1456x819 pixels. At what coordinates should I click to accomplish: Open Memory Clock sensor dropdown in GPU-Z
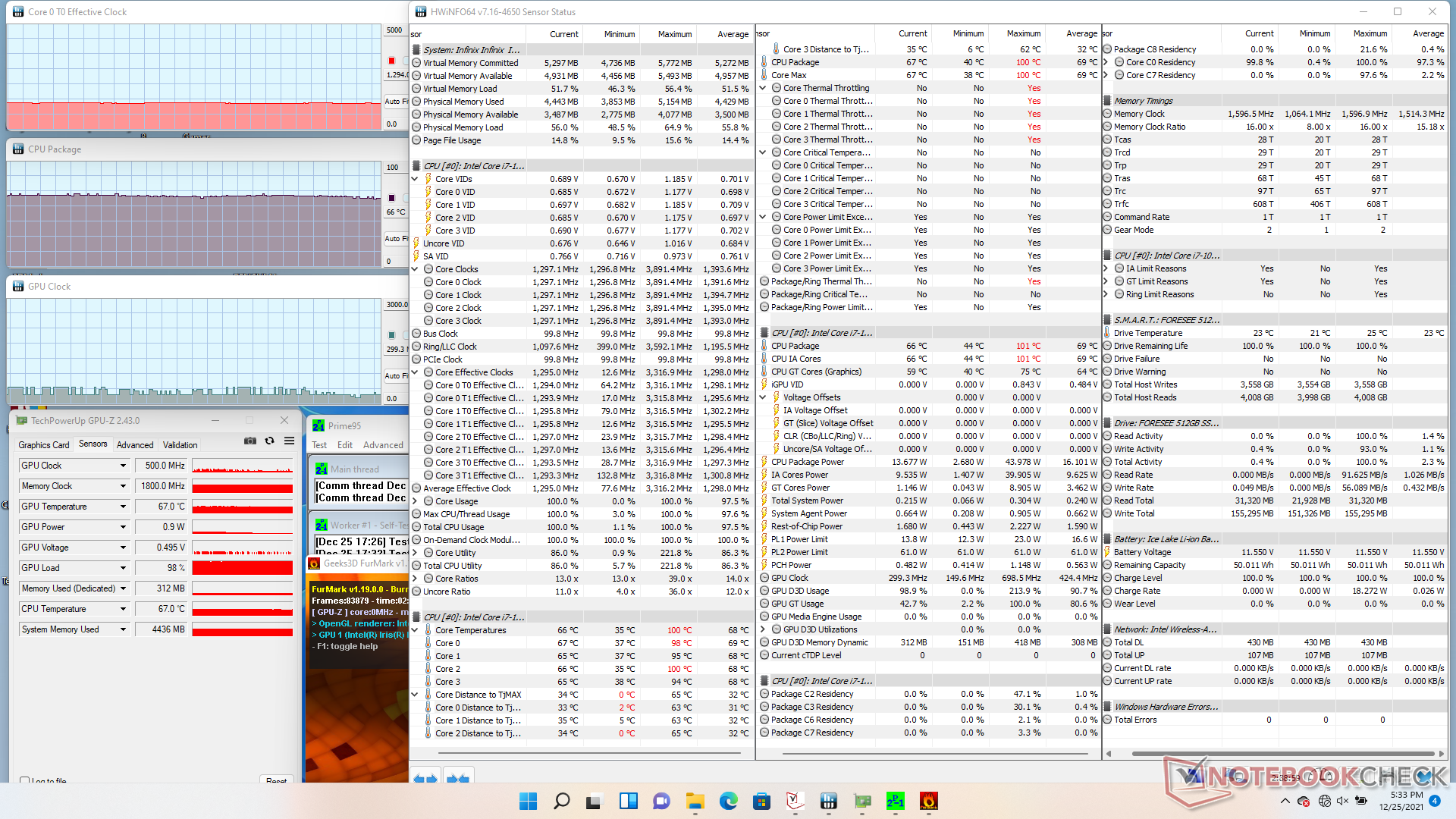tap(123, 486)
